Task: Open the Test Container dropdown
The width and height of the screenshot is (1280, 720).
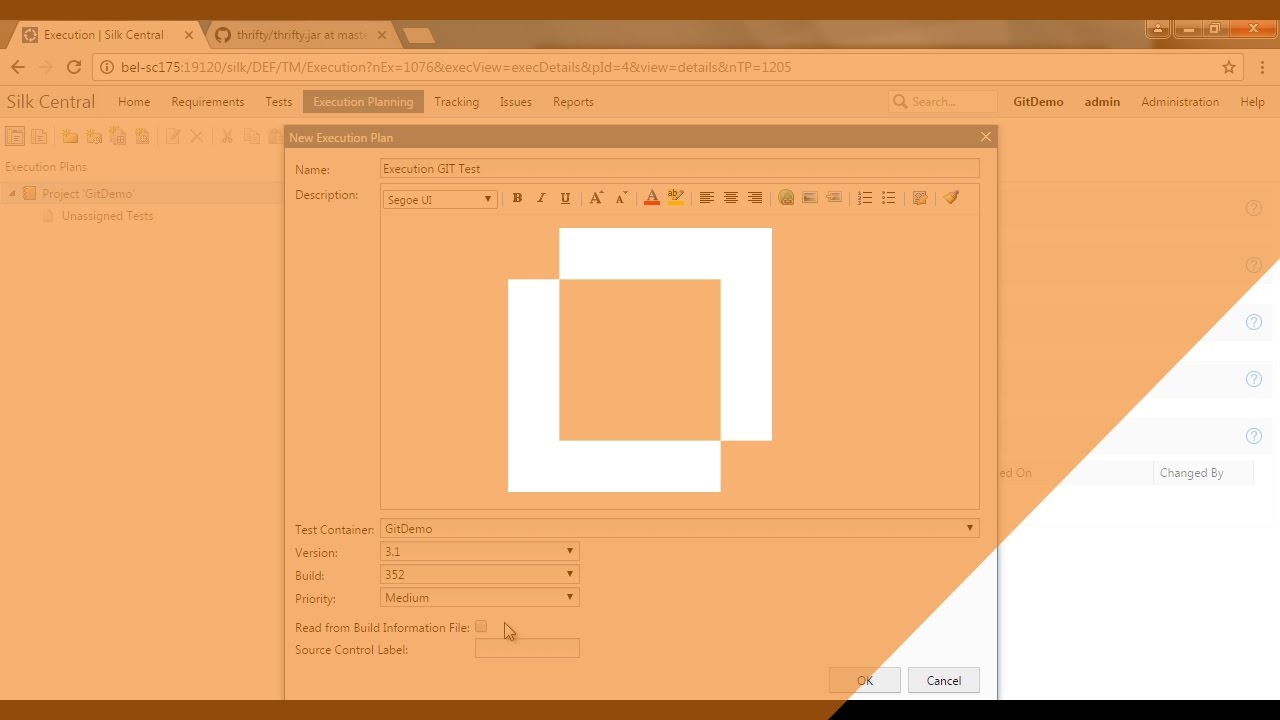Action: point(679,528)
